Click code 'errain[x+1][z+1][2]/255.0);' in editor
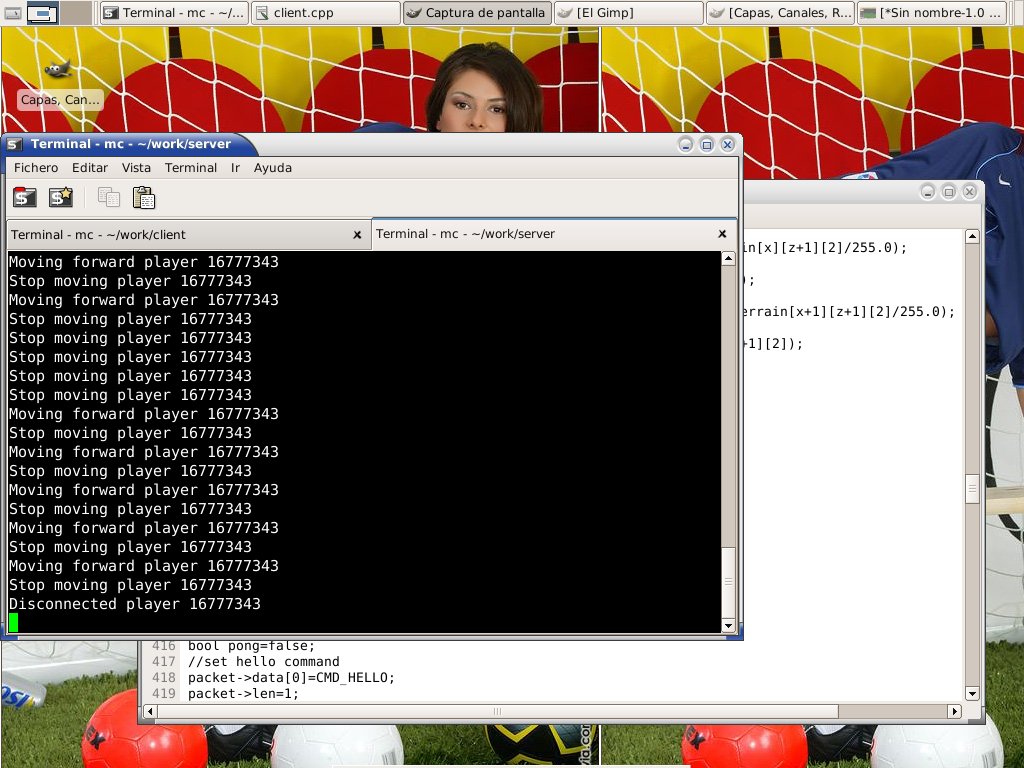 click(850, 312)
